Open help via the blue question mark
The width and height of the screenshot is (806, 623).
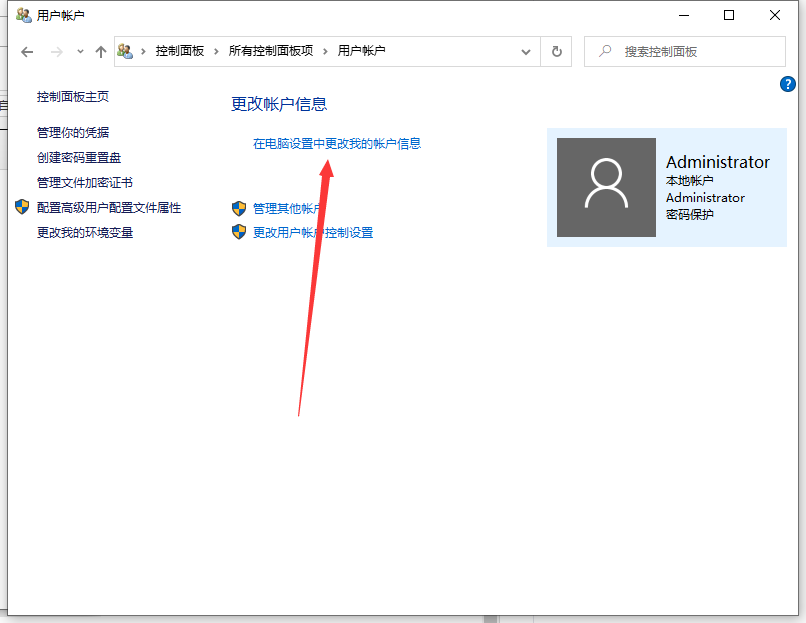[787, 85]
